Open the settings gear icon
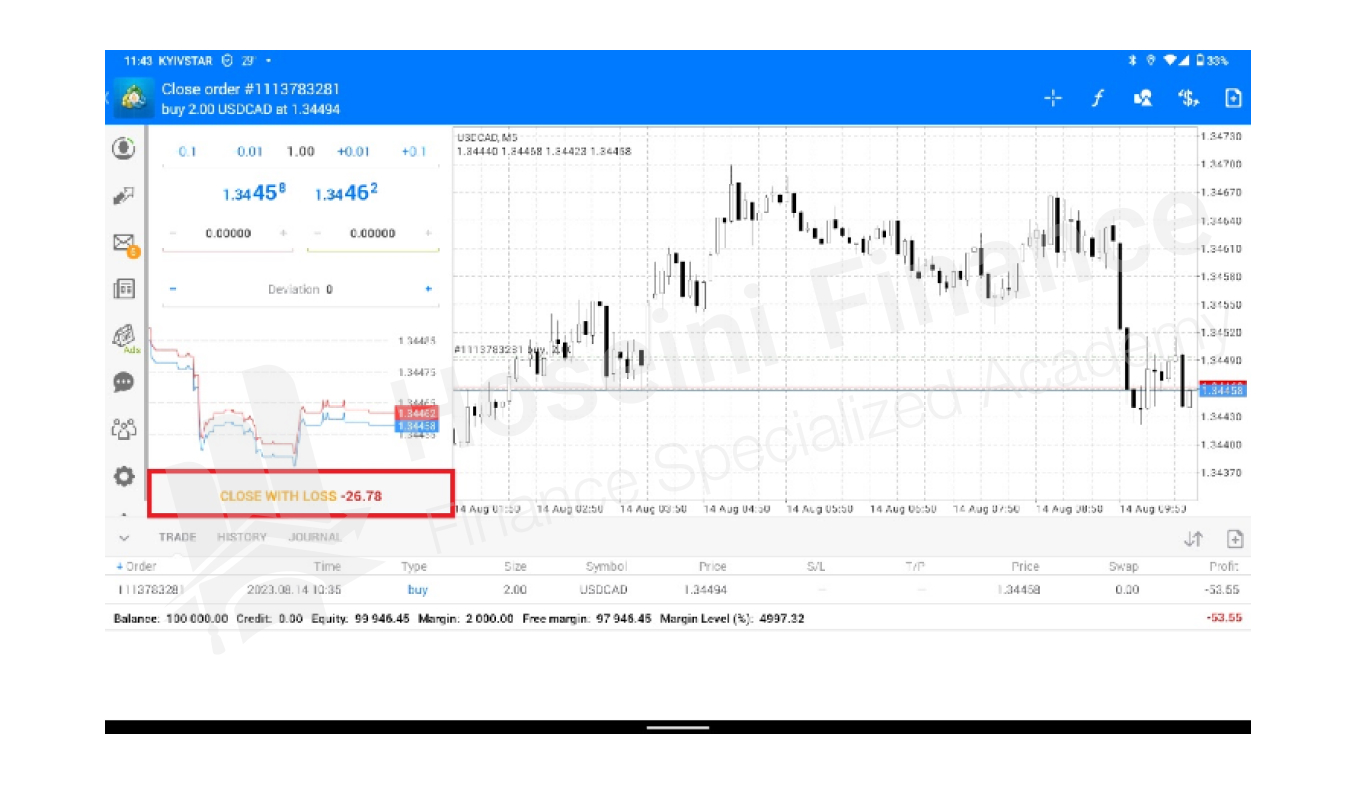This screenshot has width=1357, height=785. pos(123,476)
